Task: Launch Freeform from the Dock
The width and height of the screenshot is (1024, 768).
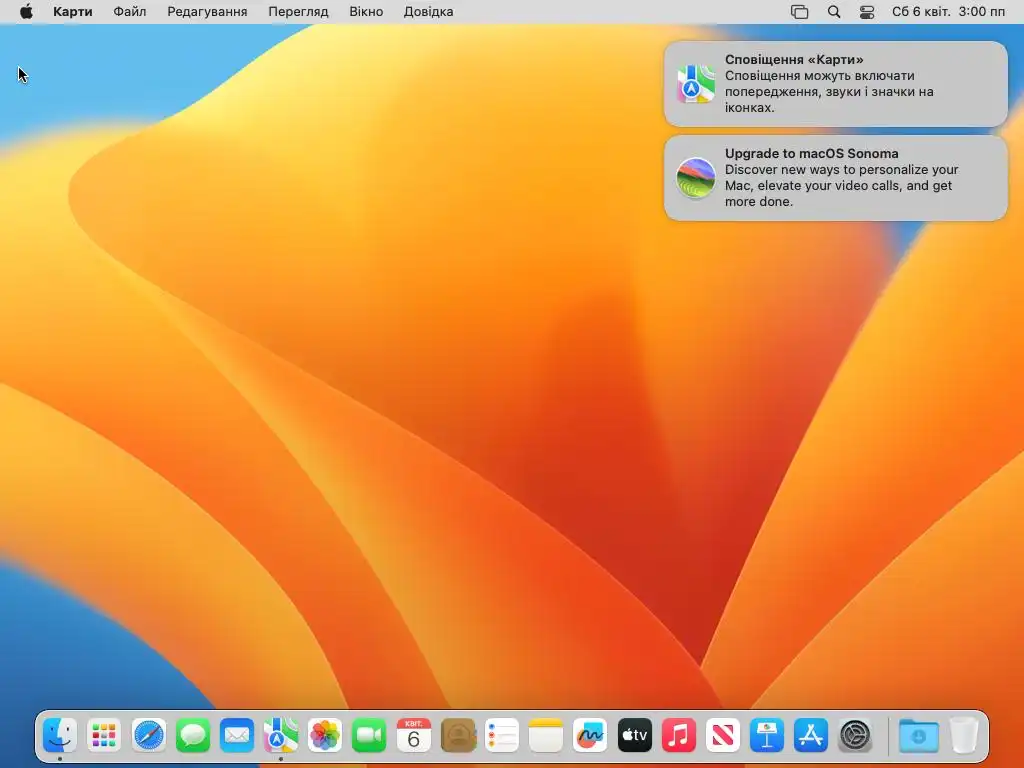Action: tap(590, 735)
